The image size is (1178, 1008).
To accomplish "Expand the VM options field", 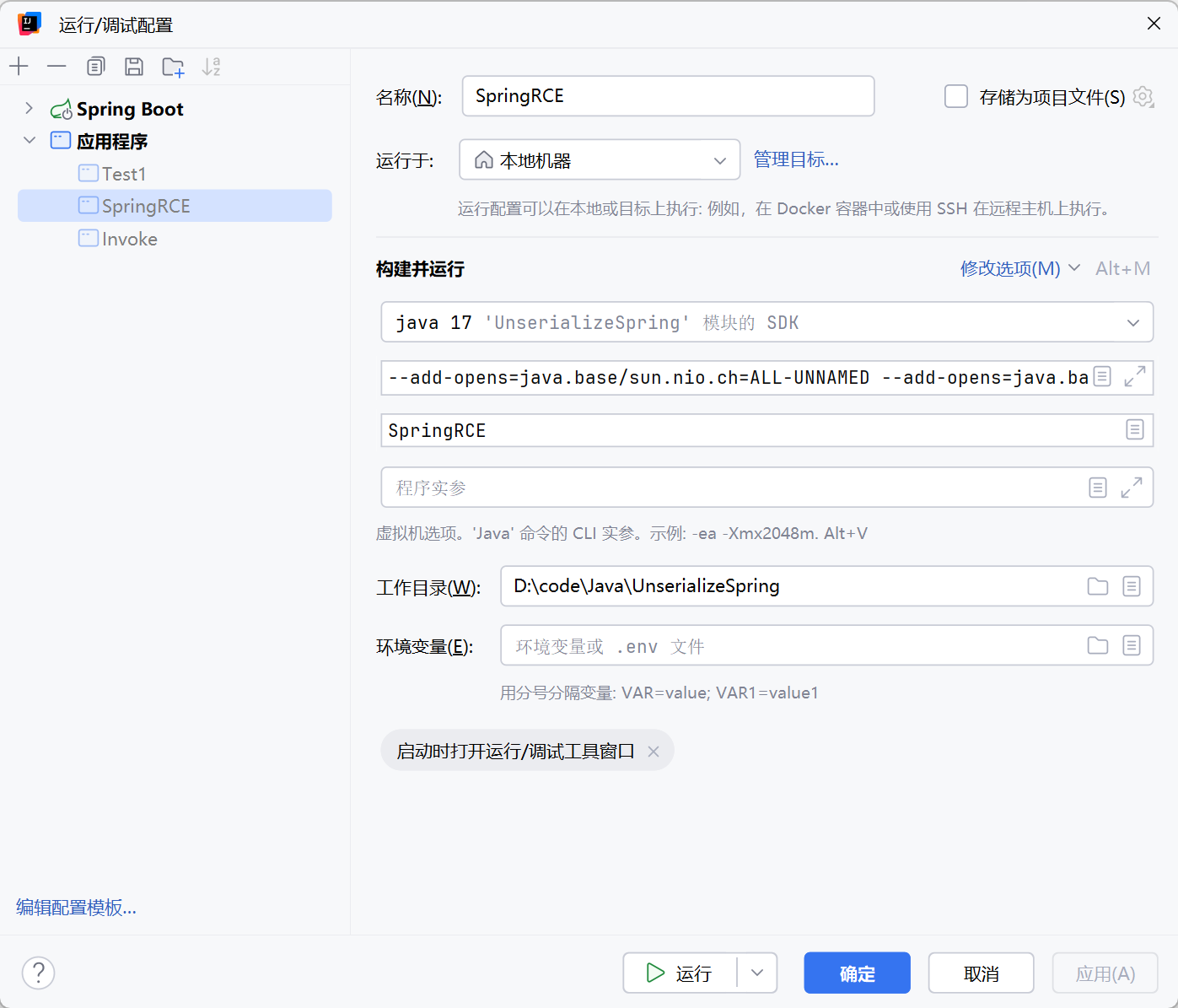I will coord(1134,377).
